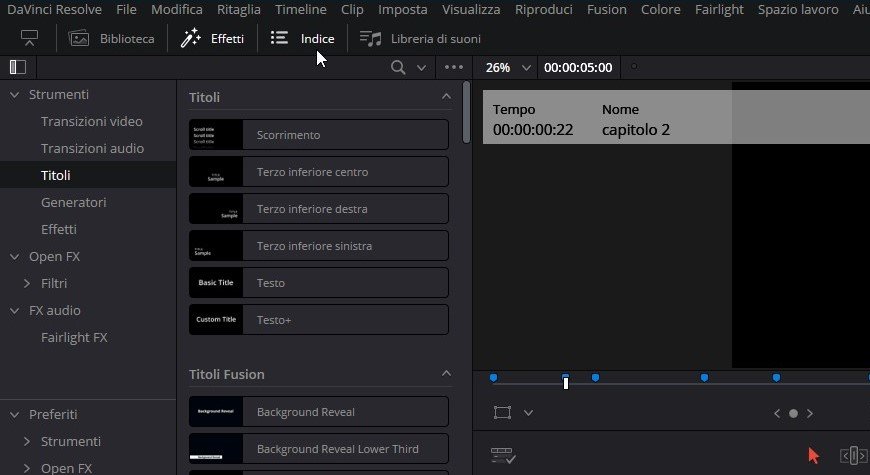
Task: Select the red arrow selection tool
Action: [x=813, y=456]
